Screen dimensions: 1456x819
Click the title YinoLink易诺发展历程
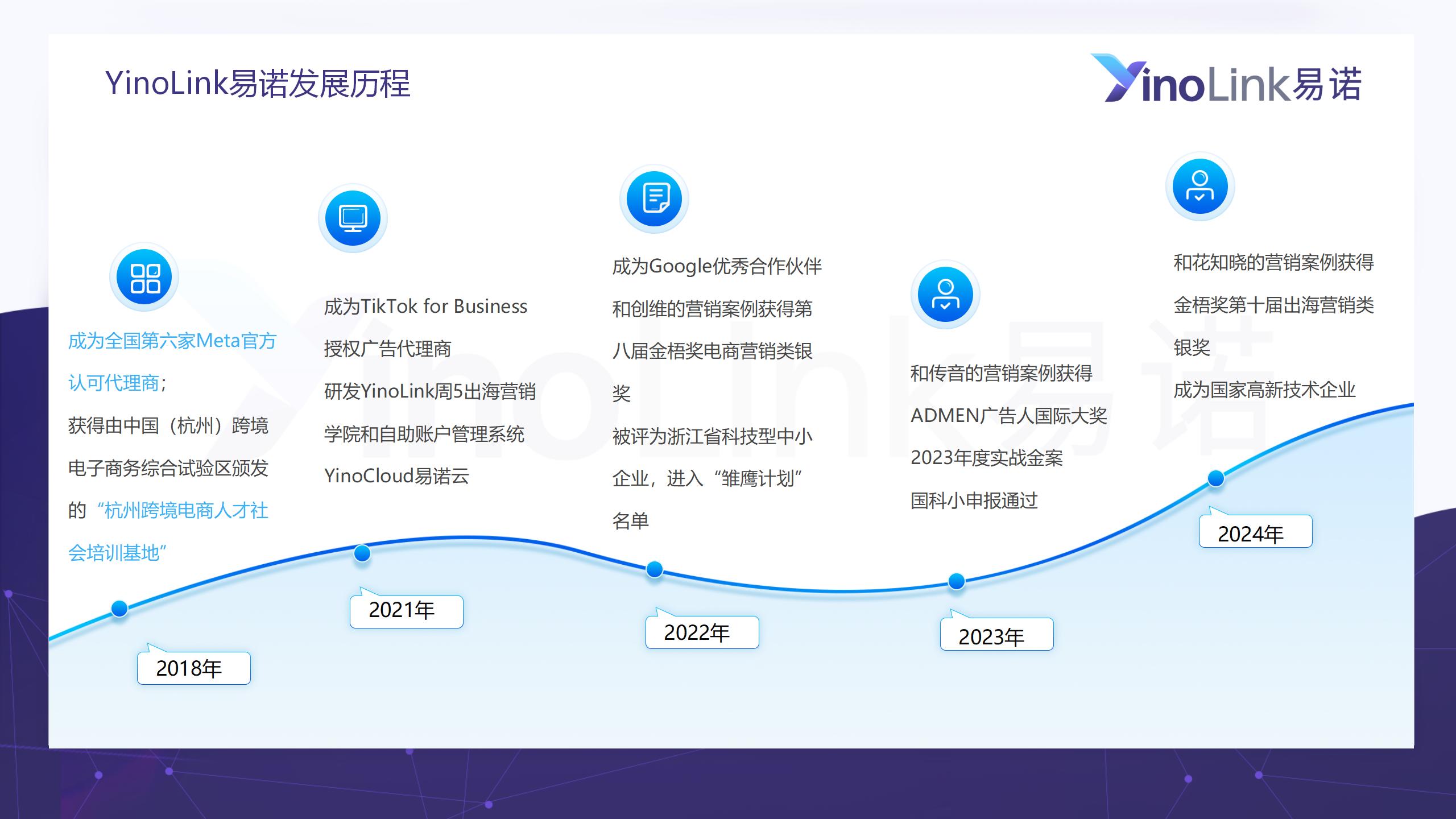click(258, 83)
